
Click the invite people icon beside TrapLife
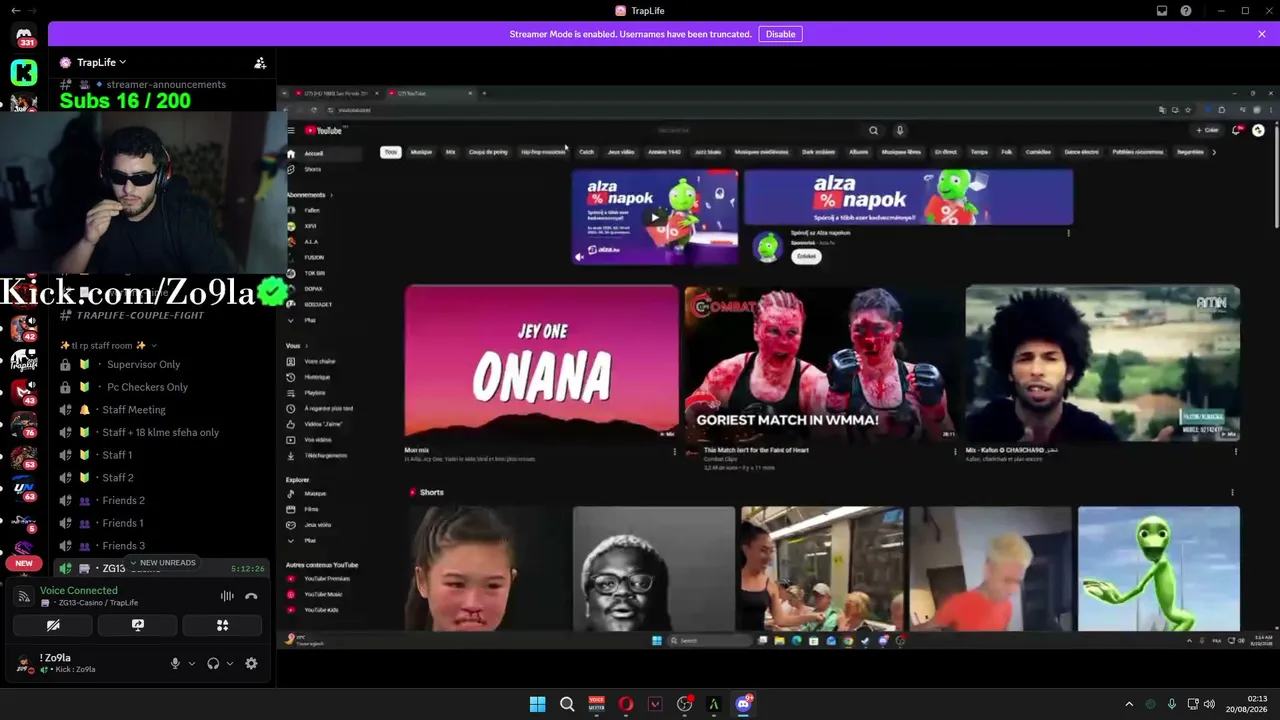[260, 63]
